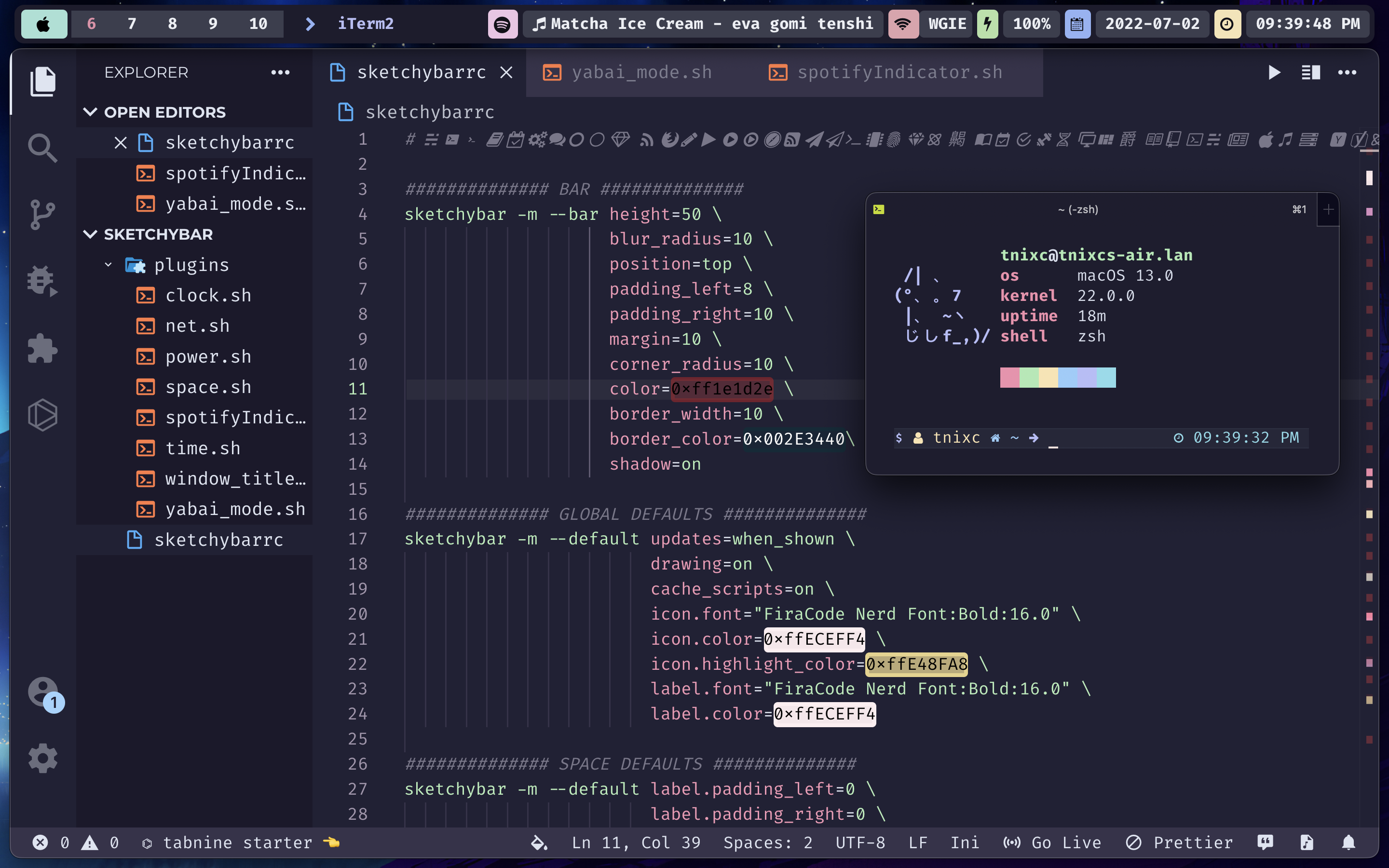Click the Ini language mode button
This screenshot has height=868, width=1389.
pos(964,842)
